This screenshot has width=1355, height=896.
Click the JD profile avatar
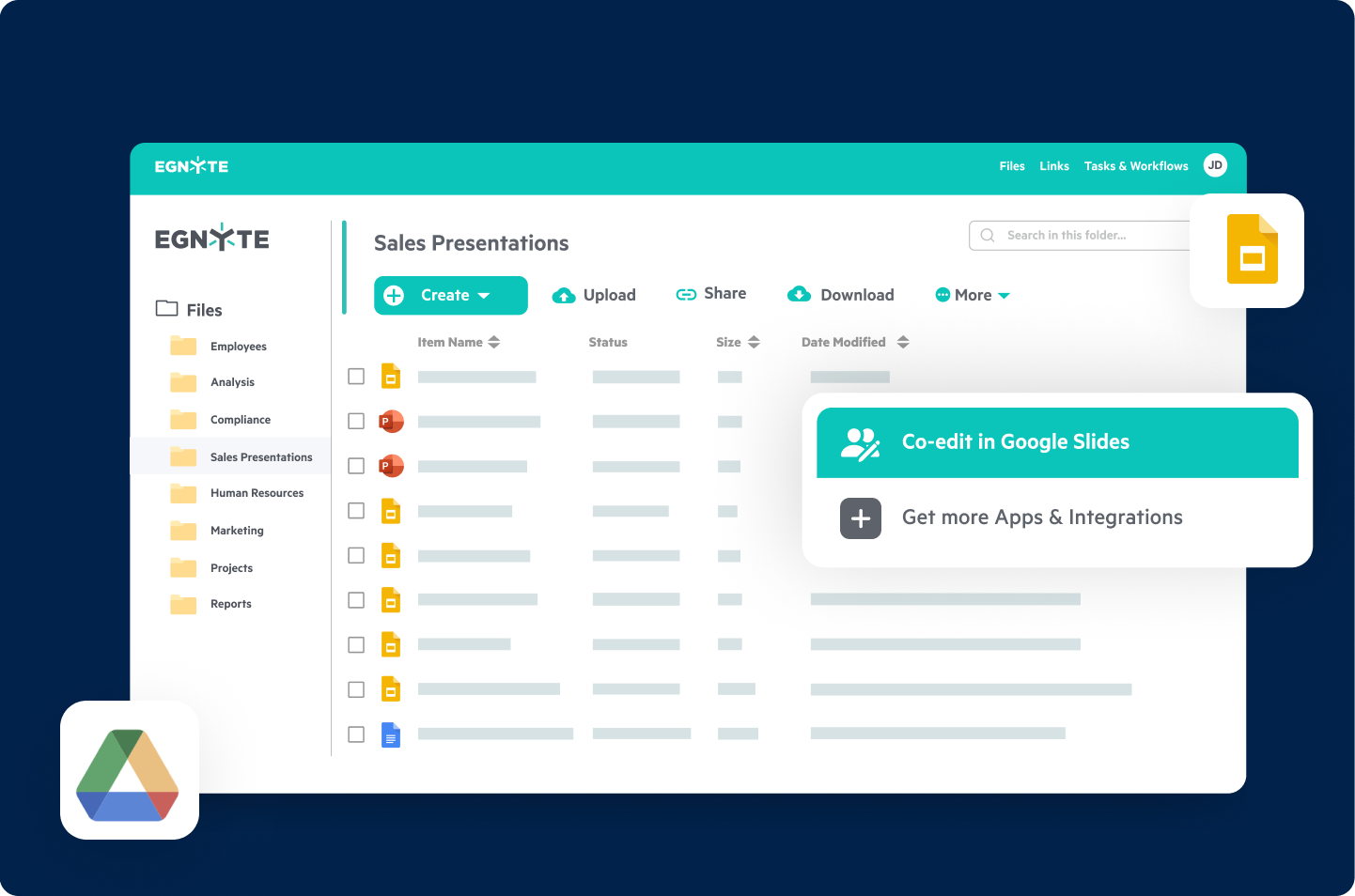[1215, 165]
